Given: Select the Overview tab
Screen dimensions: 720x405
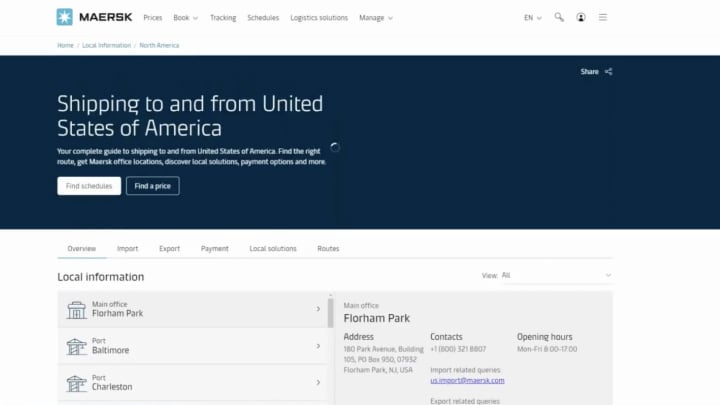Looking at the screenshot, I should [82, 248].
